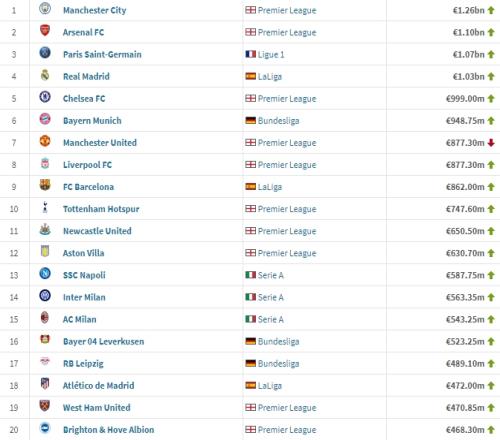Click the AC Milan club crest
This screenshot has height=440, width=500.
tap(45, 317)
